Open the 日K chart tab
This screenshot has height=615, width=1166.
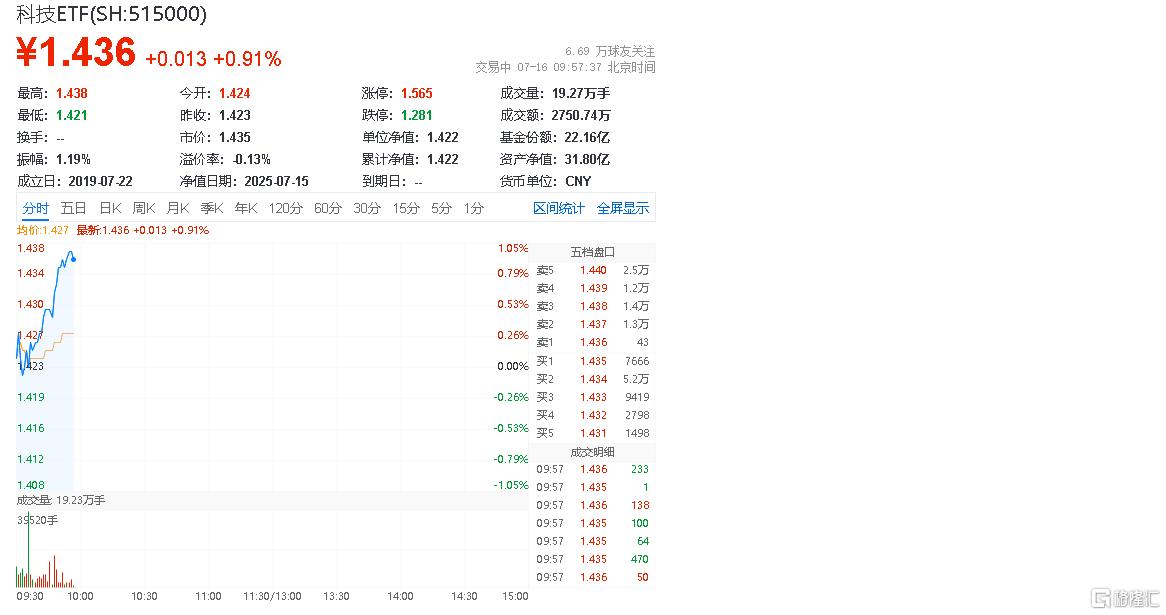pos(110,208)
